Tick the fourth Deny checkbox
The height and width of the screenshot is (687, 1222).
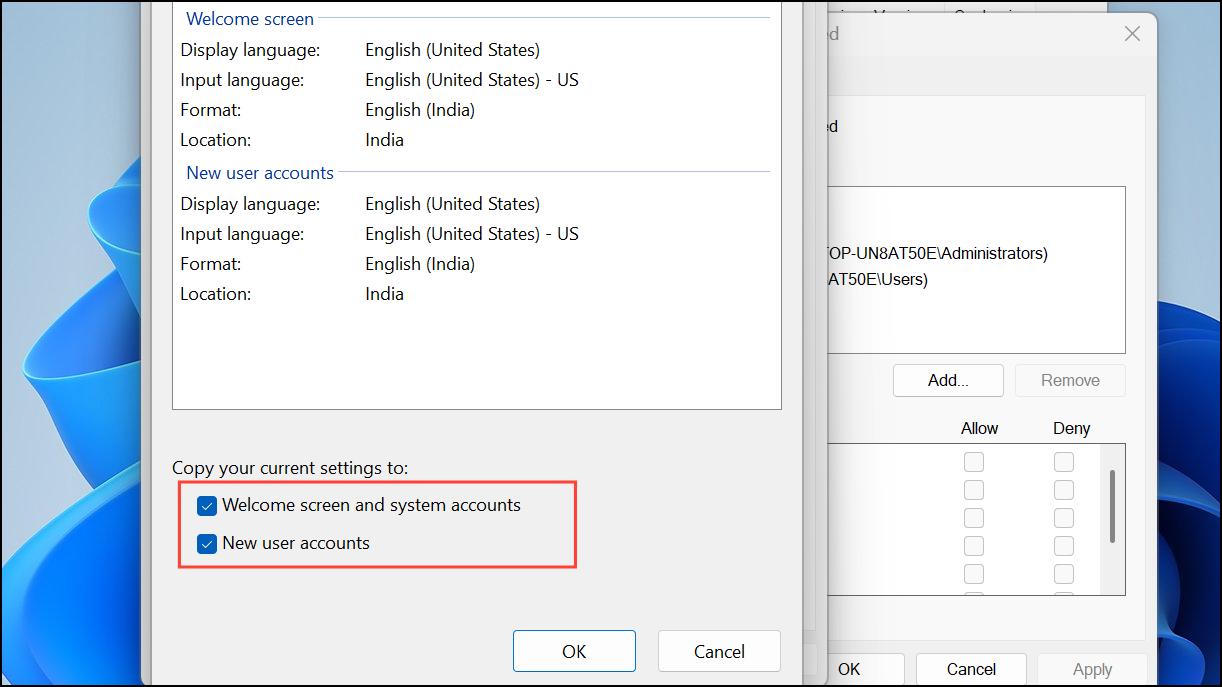pos(1064,546)
